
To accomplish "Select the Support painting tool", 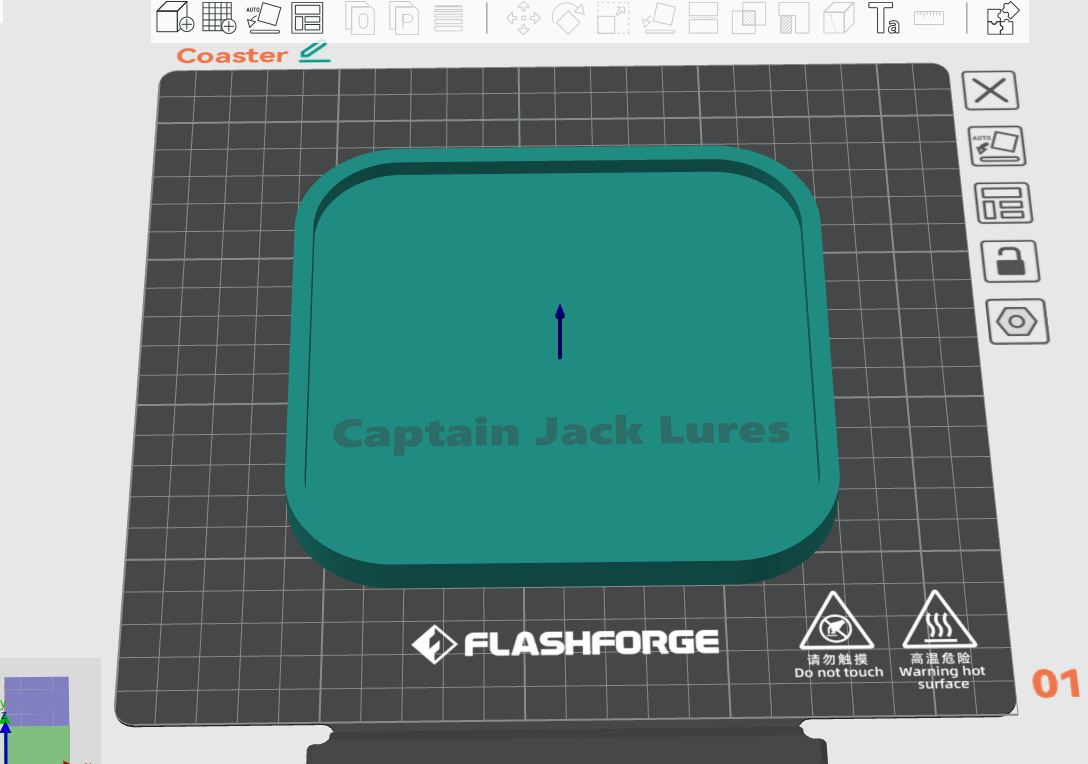I will [x=794, y=18].
